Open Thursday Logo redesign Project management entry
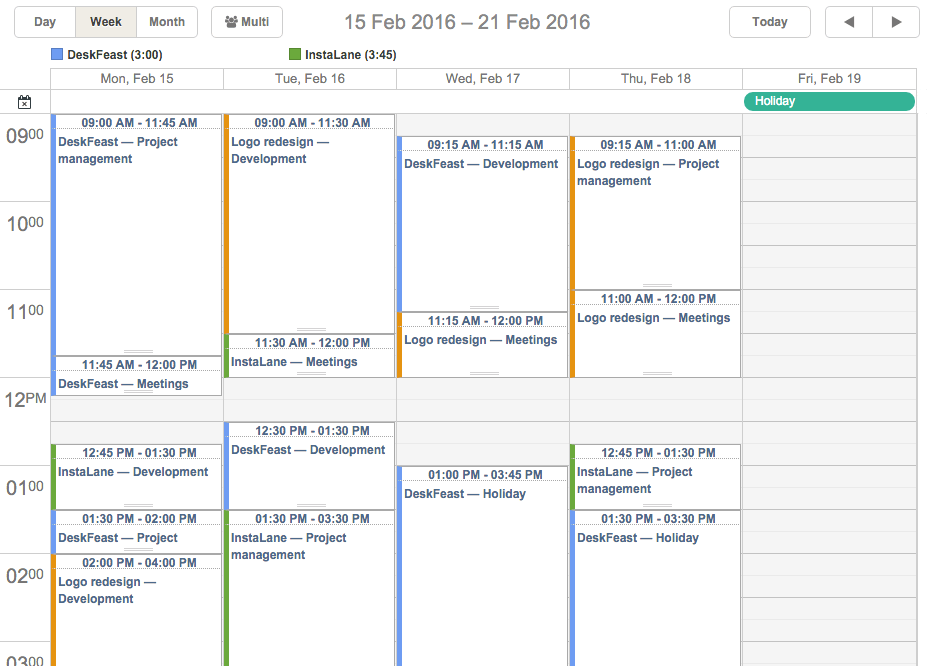Screen dimensions: 927x666 (656, 213)
